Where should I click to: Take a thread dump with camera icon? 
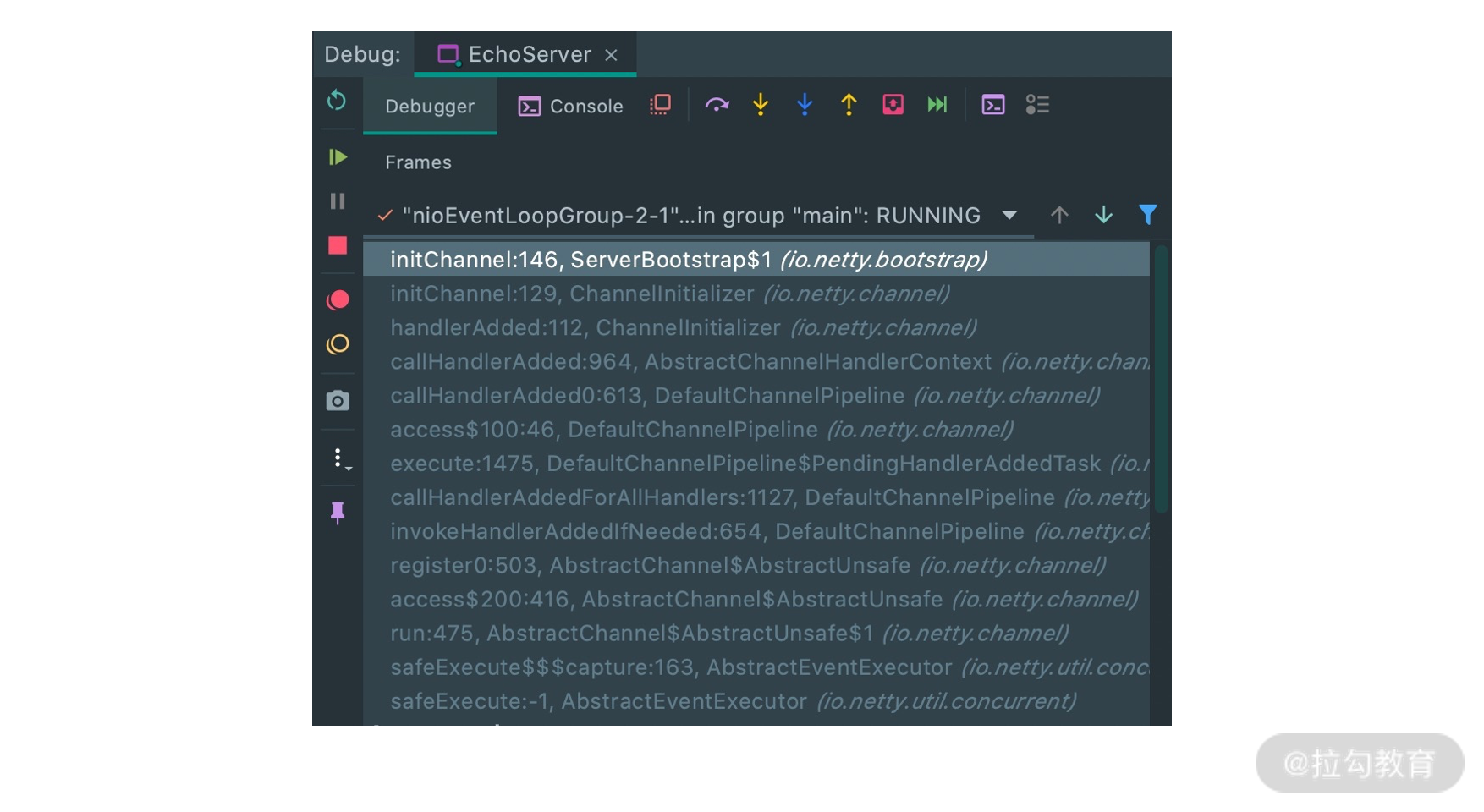(x=338, y=401)
